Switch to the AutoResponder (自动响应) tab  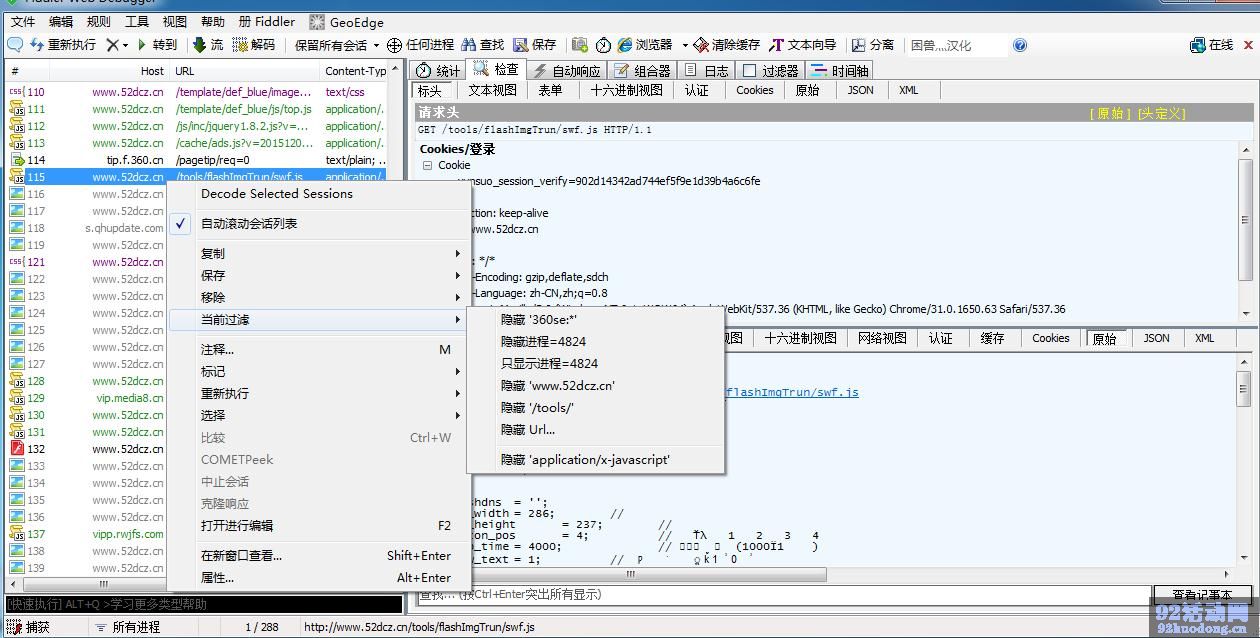point(566,71)
